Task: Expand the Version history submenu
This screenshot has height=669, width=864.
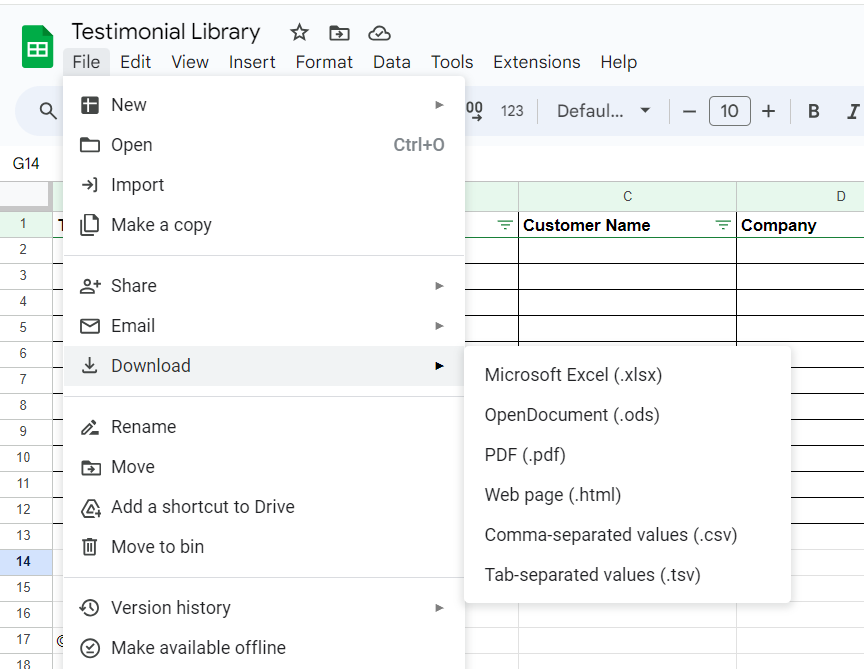Action: [x=264, y=607]
